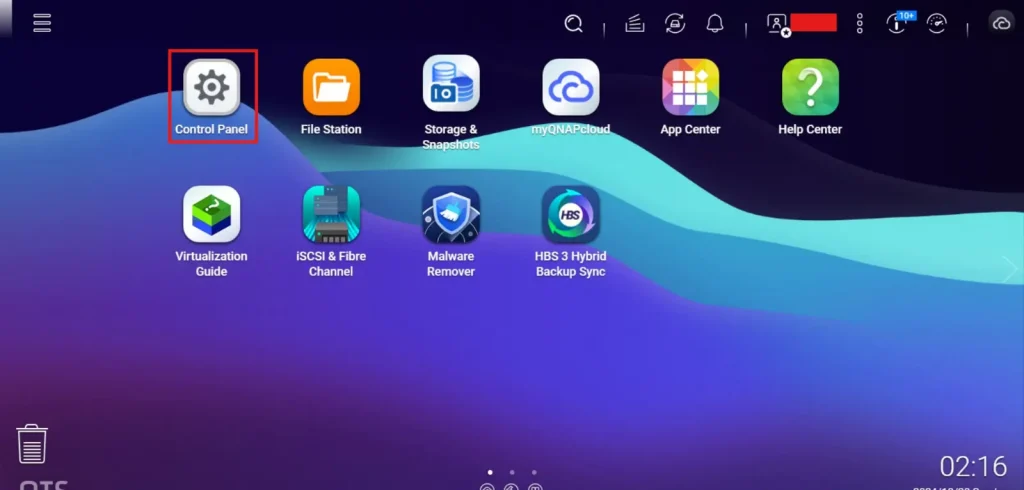Launch HBS 3 Hybrid Backup Sync
The image size is (1024, 490).
[x=571, y=214]
